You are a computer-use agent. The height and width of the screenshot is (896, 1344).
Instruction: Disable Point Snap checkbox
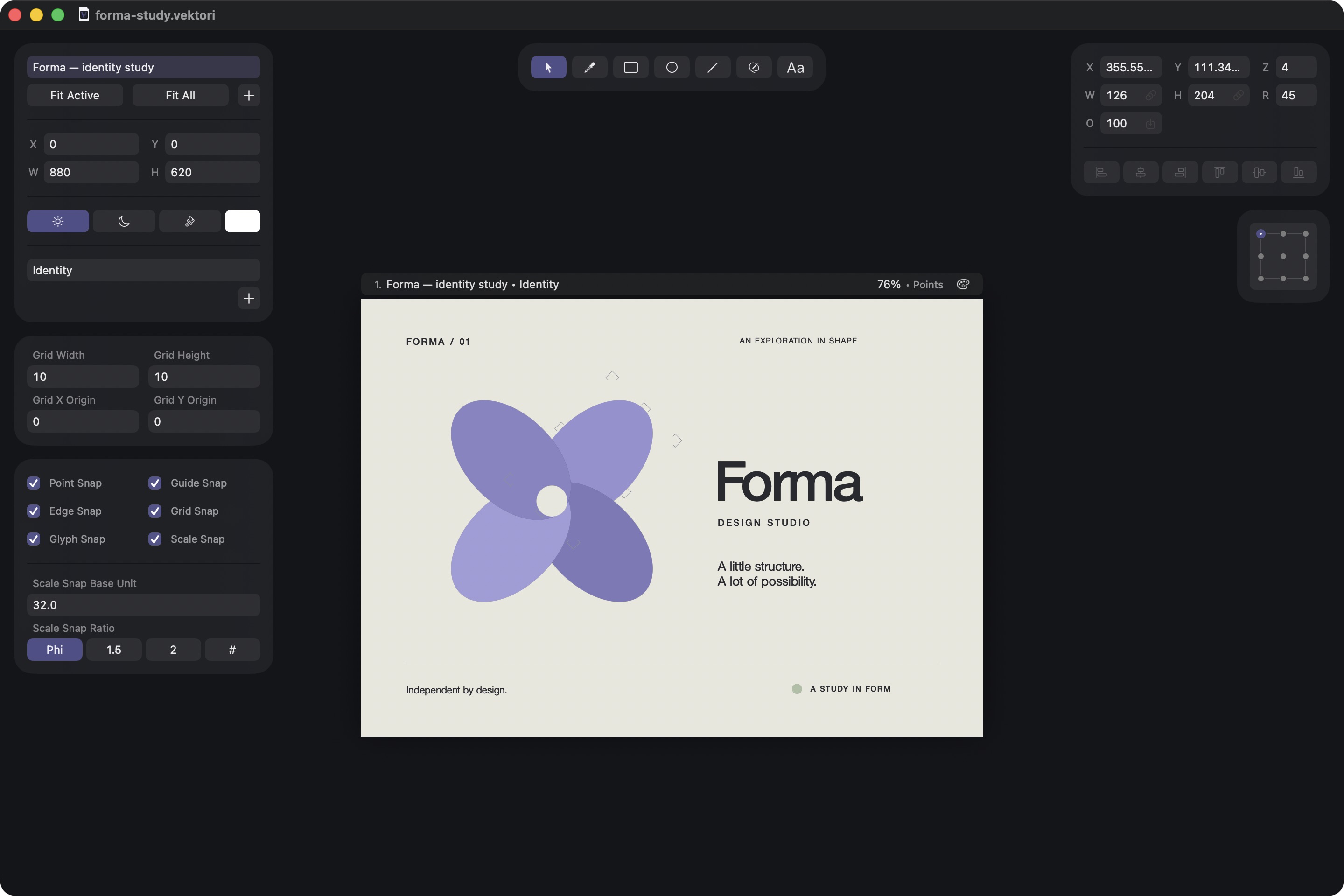(x=34, y=483)
